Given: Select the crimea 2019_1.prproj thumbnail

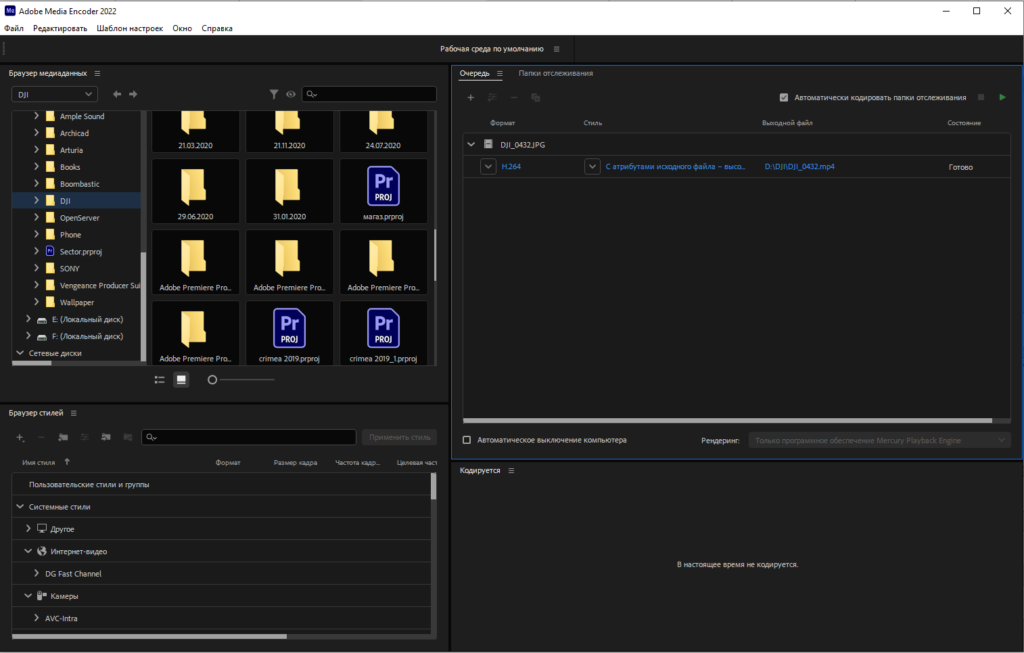Looking at the screenshot, I should point(383,333).
